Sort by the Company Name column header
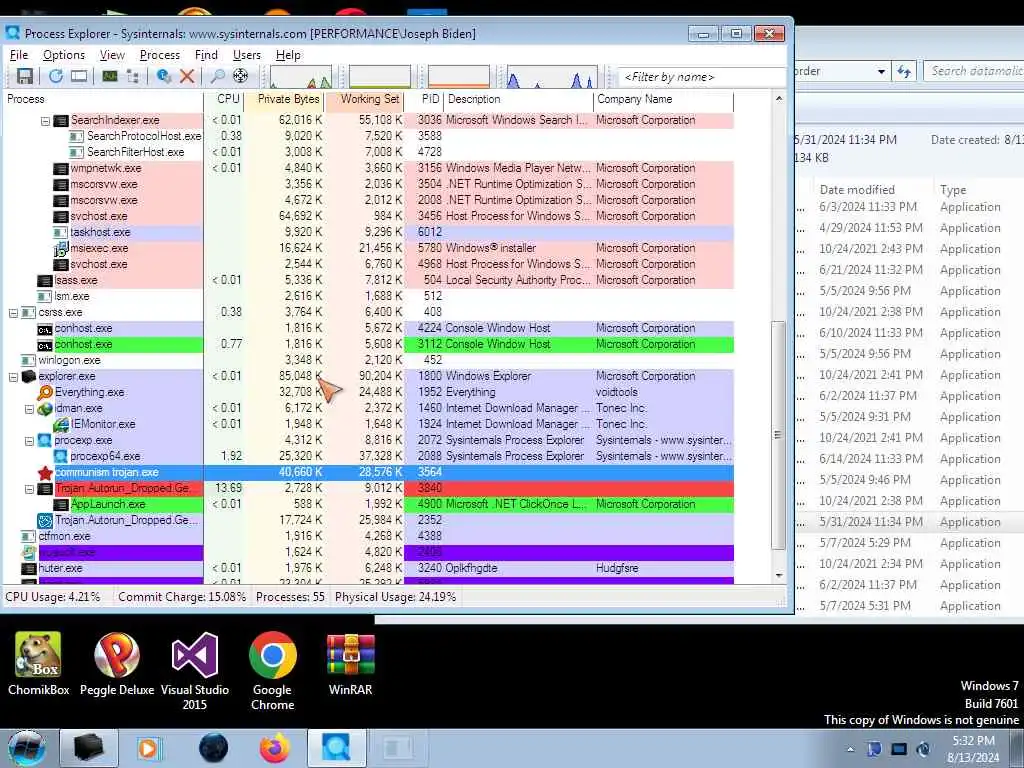Image resolution: width=1024 pixels, height=768 pixels. pyautogui.click(x=664, y=99)
